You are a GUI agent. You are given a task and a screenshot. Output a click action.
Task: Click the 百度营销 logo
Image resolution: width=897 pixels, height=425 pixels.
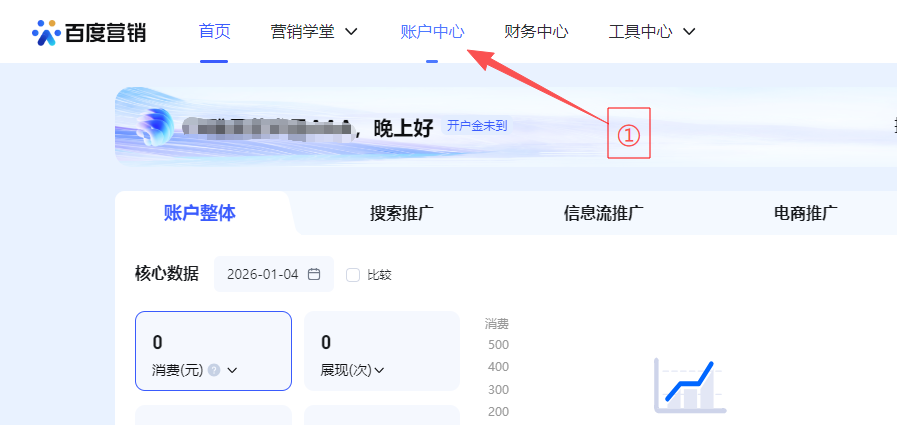click(90, 32)
